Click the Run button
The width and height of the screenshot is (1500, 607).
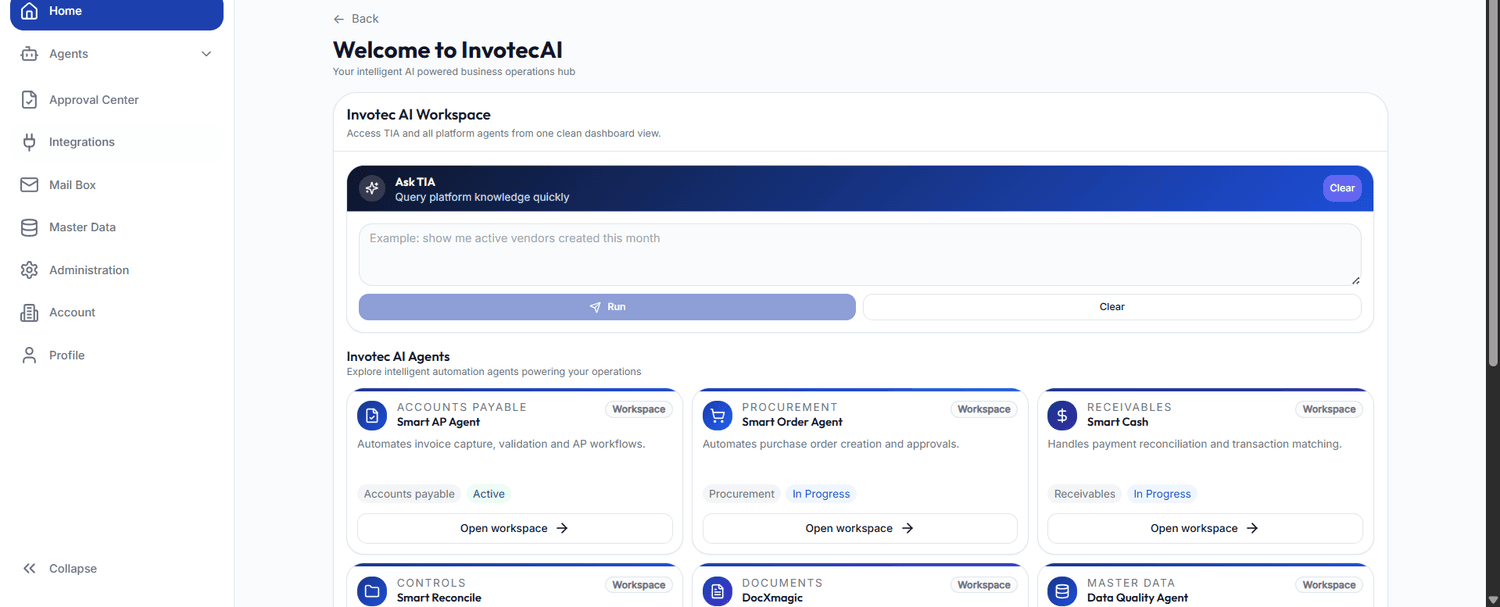coord(607,307)
